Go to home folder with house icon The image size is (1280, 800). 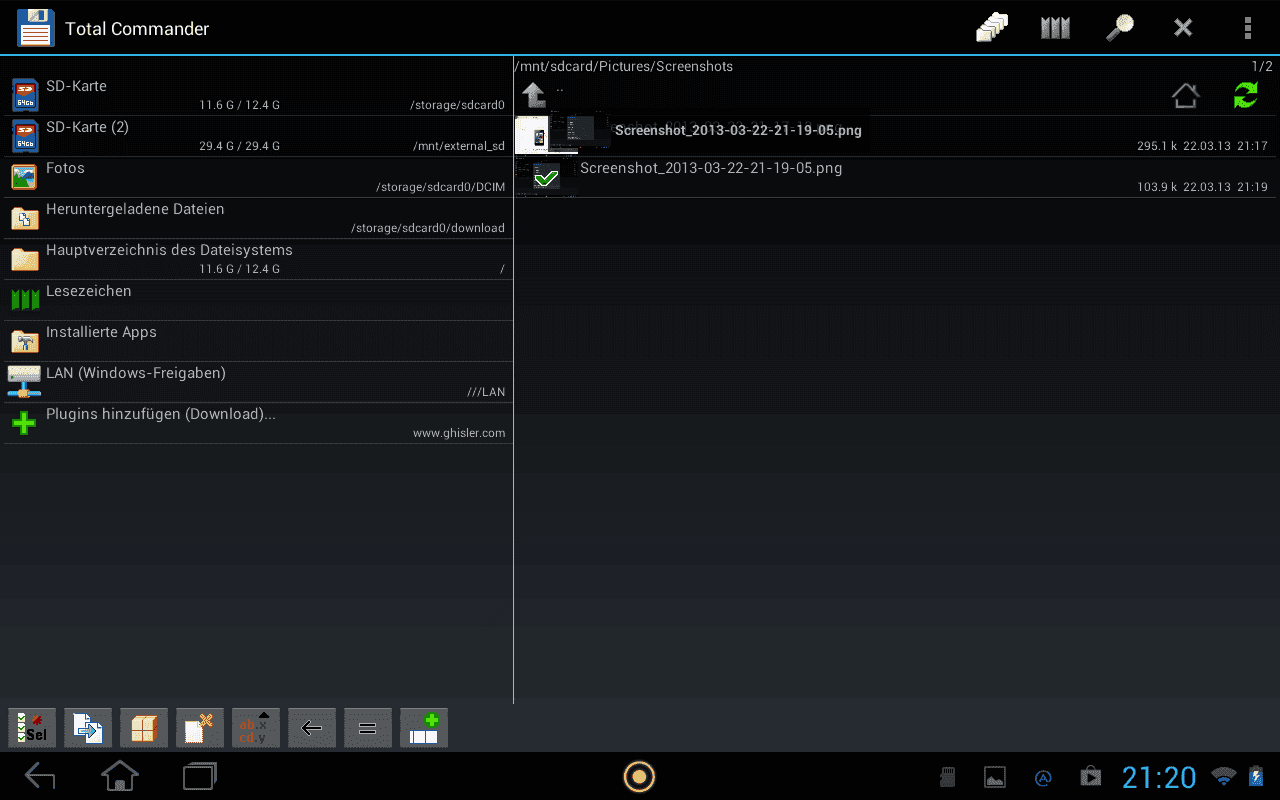click(1185, 96)
